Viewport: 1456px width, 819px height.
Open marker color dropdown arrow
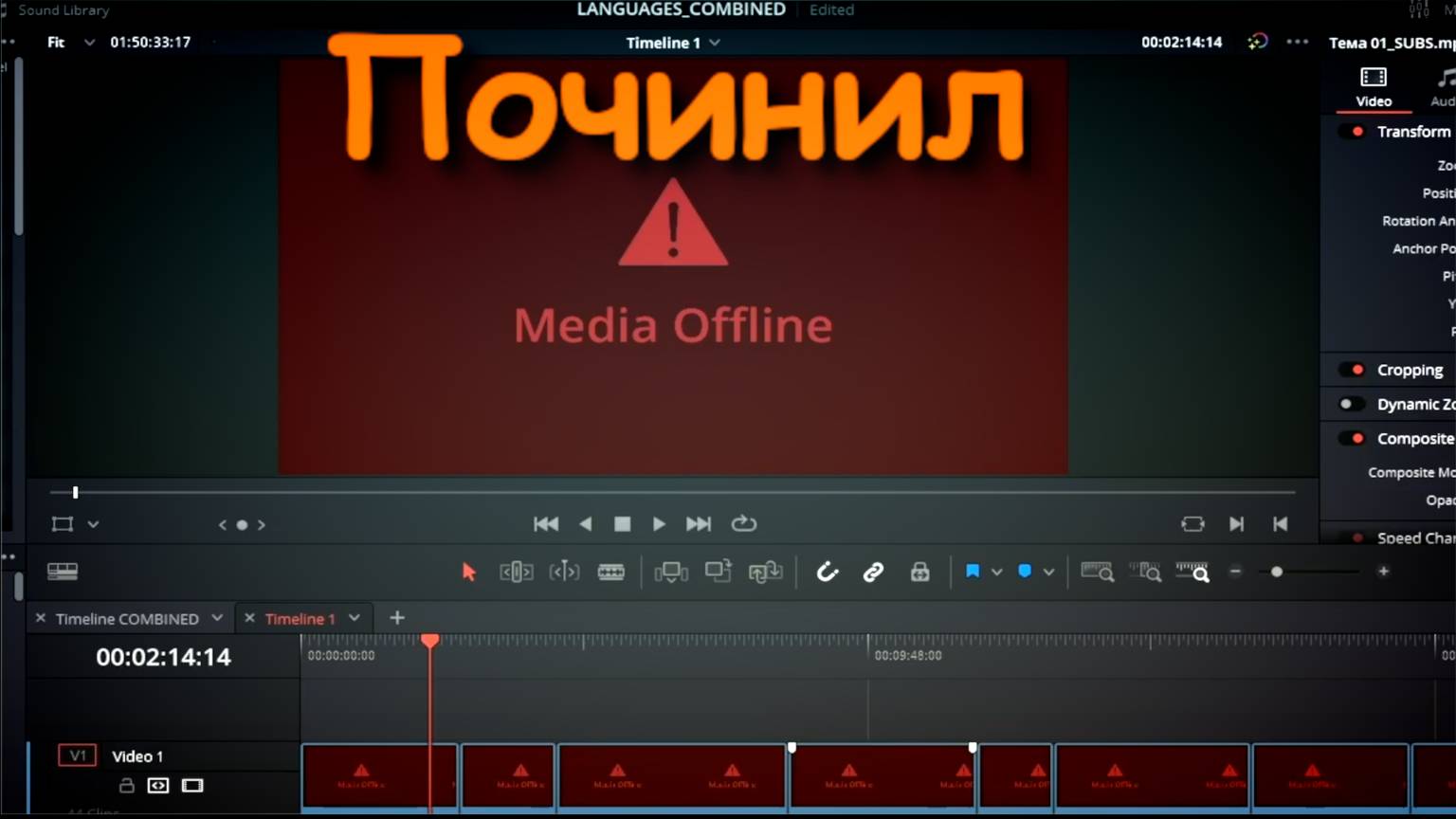pos(1048,572)
